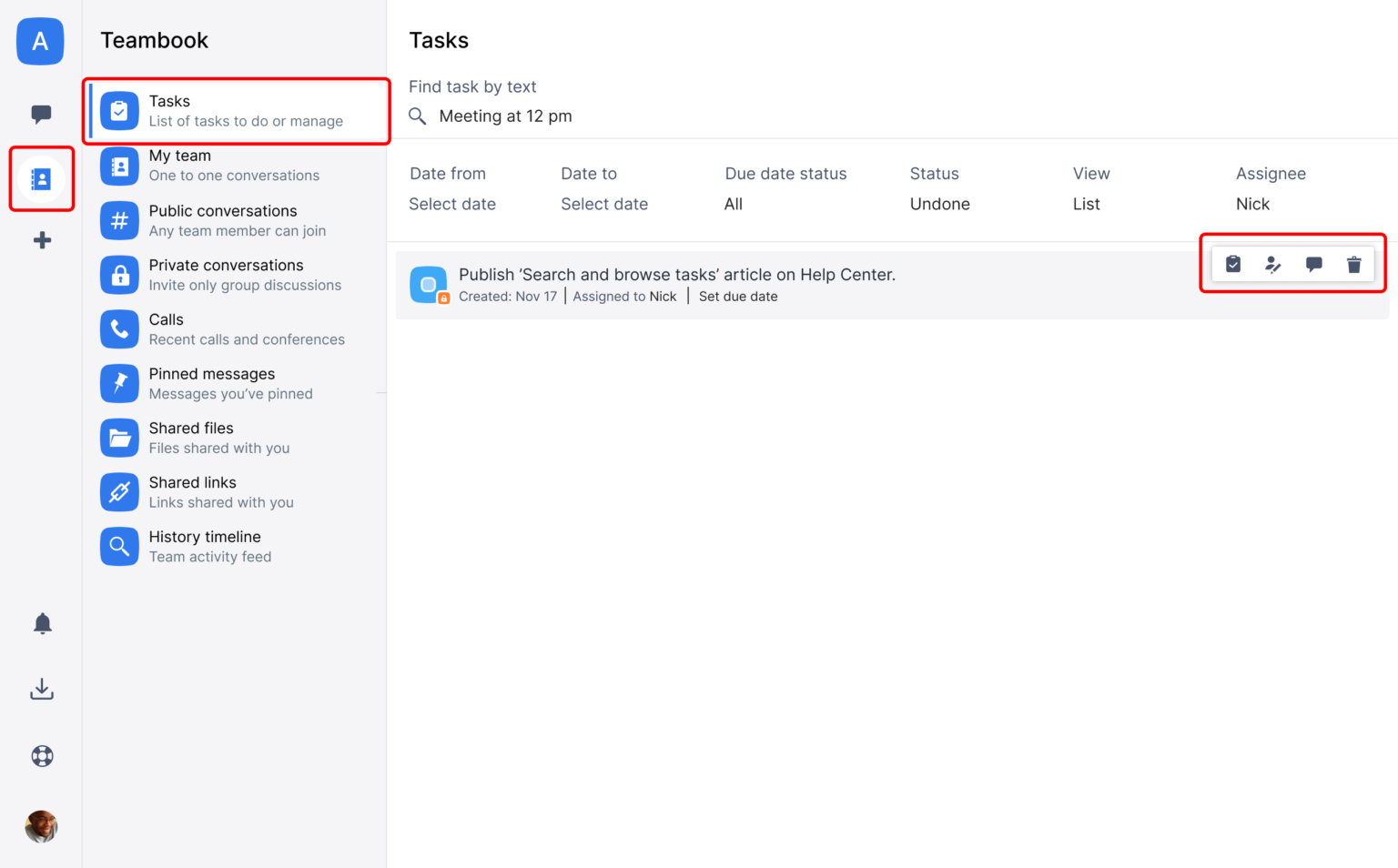Image resolution: width=1398 pixels, height=868 pixels.
Task: Open the chats speech bubble in left rail
Action: [41, 114]
